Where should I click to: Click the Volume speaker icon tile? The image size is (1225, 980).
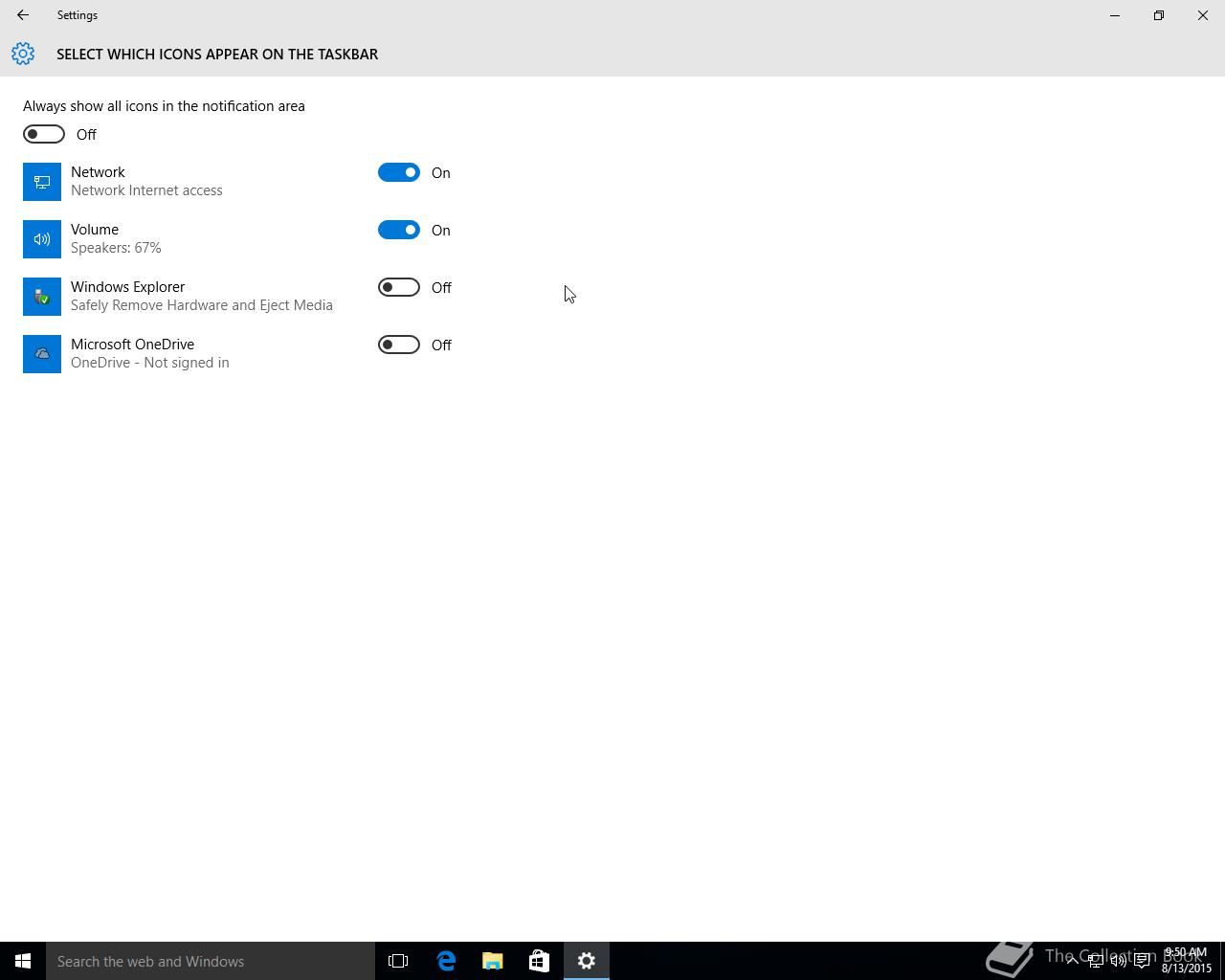pyautogui.click(x=42, y=239)
